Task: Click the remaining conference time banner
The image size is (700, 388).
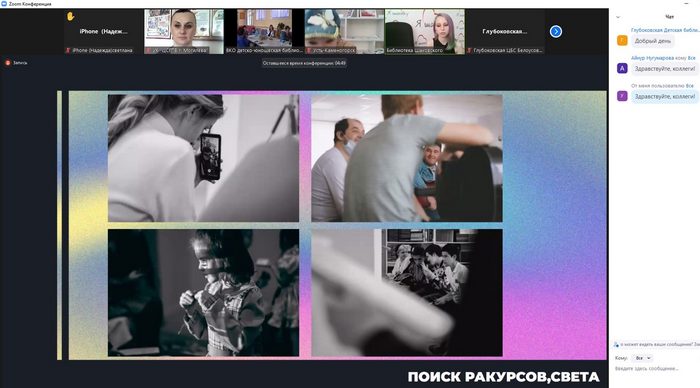Action: click(304, 63)
